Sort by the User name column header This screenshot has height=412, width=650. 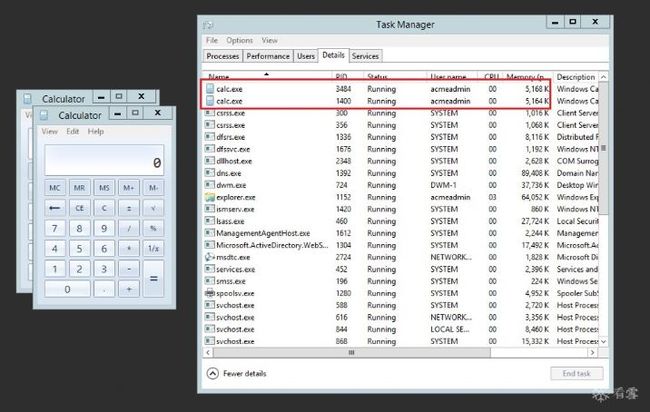(x=452, y=77)
